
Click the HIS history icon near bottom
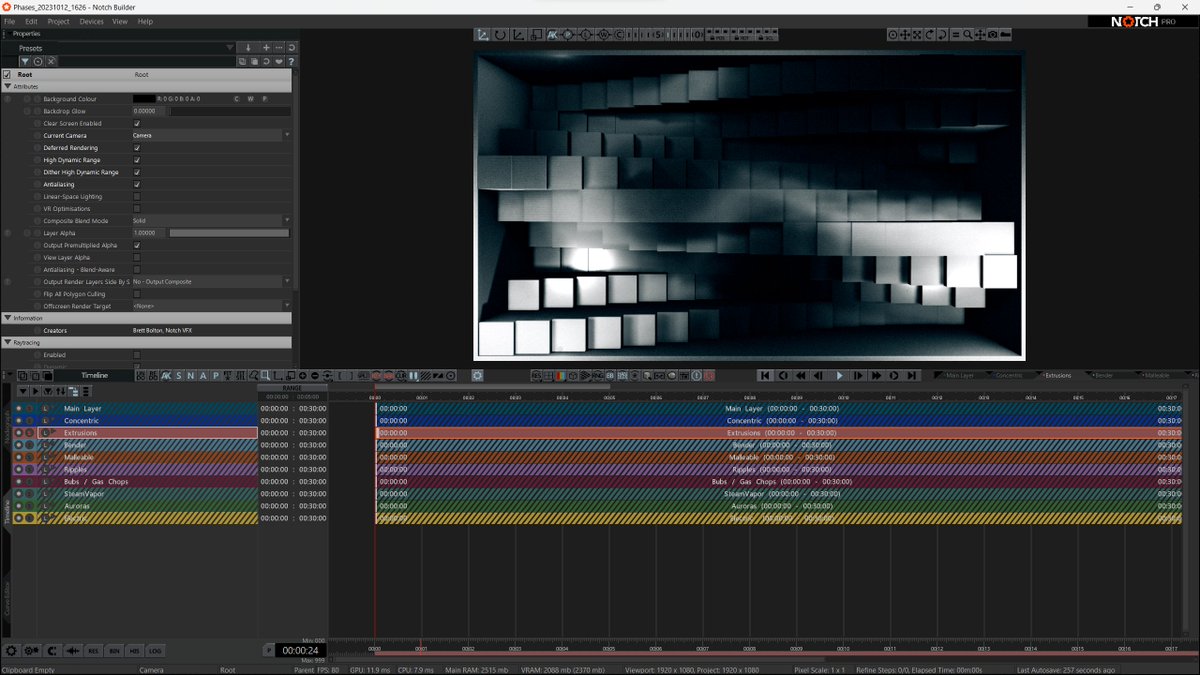[134, 650]
